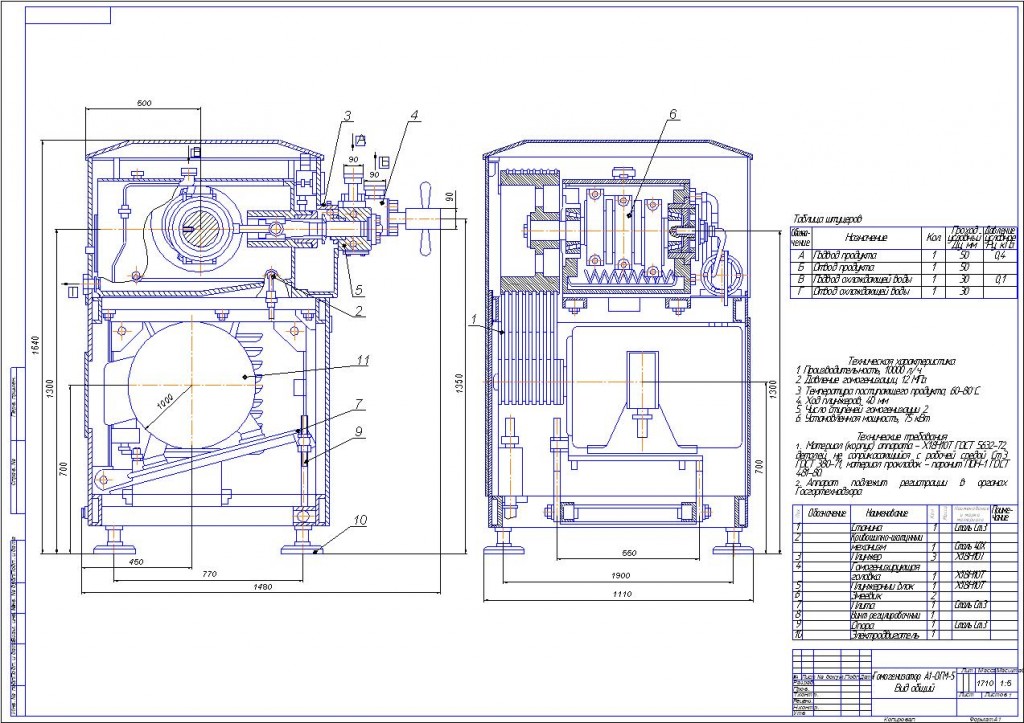Click the 'Установленная мощность, 75 кВт' line
Viewport: 1024px width, 723px height.
point(862,419)
